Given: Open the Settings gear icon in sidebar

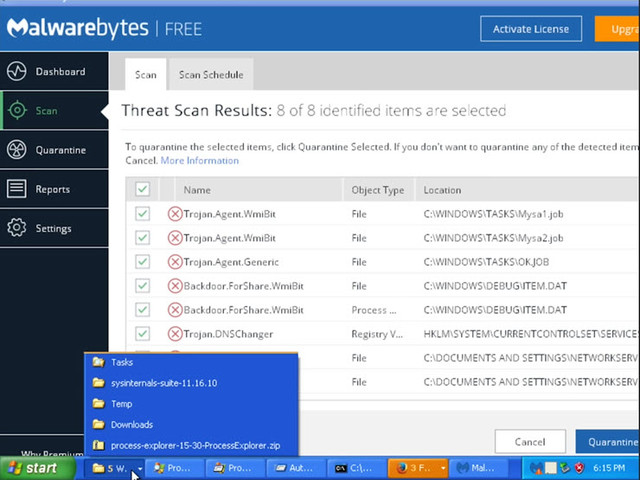Looking at the screenshot, I should coord(16,228).
